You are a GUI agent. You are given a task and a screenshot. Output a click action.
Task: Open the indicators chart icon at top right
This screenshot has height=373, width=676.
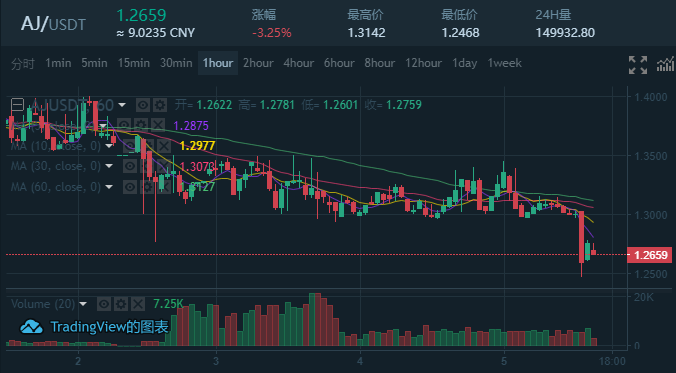point(665,65)
